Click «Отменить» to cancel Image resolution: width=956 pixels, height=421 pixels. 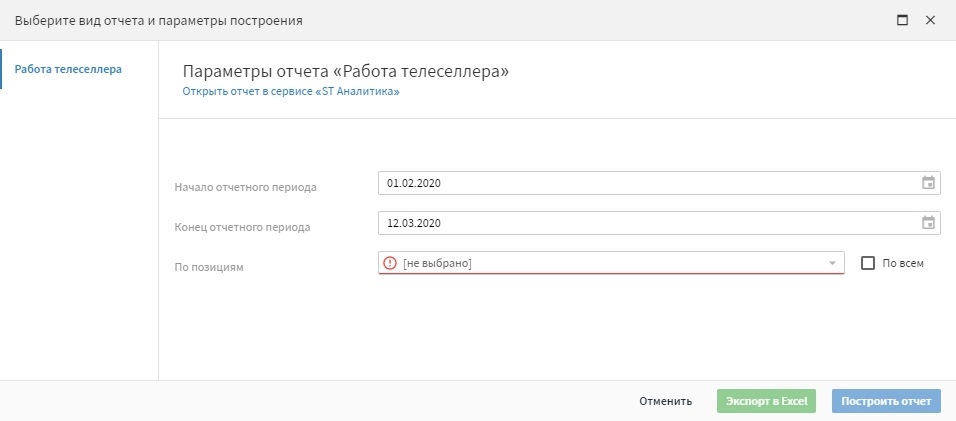(x=665, y=401)
